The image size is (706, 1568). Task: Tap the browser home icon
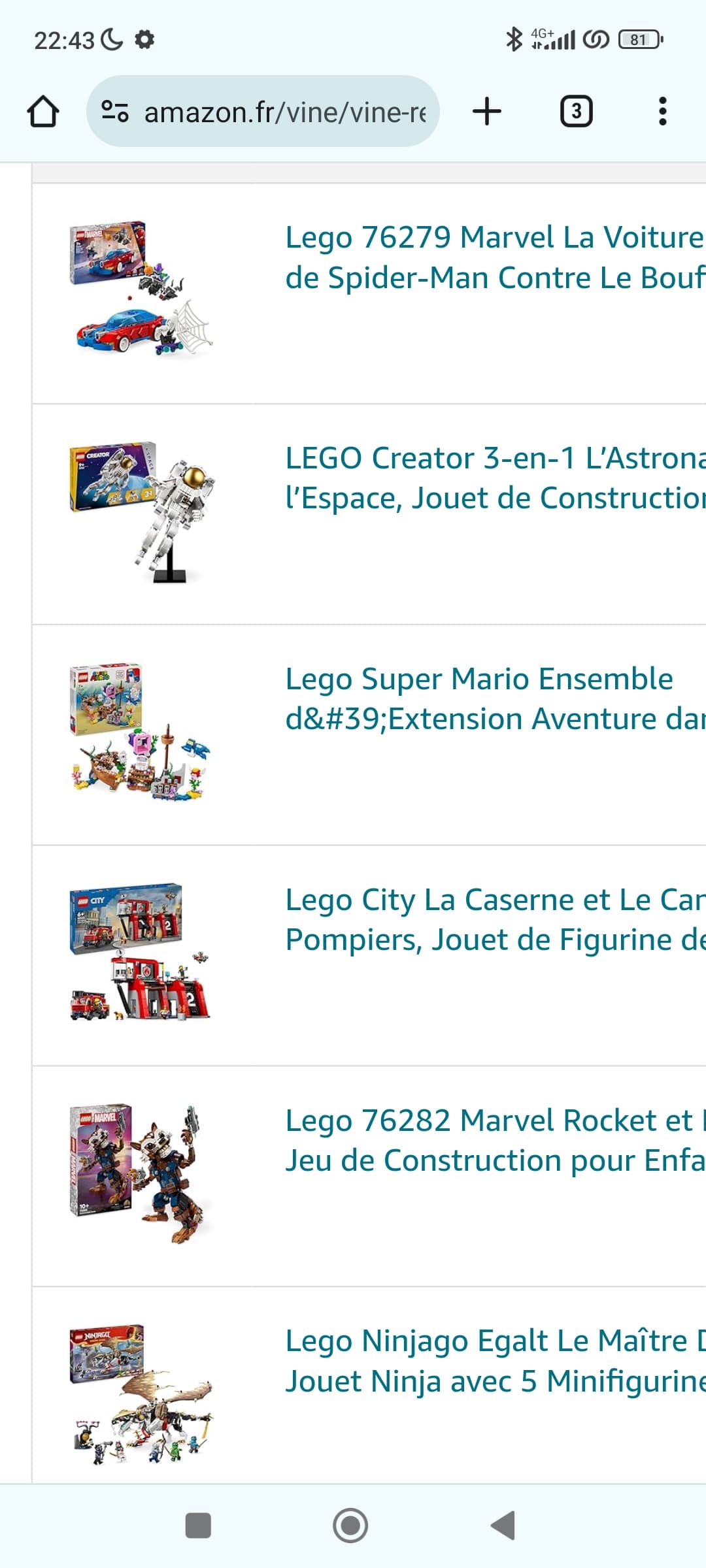(x=43, y=112)
